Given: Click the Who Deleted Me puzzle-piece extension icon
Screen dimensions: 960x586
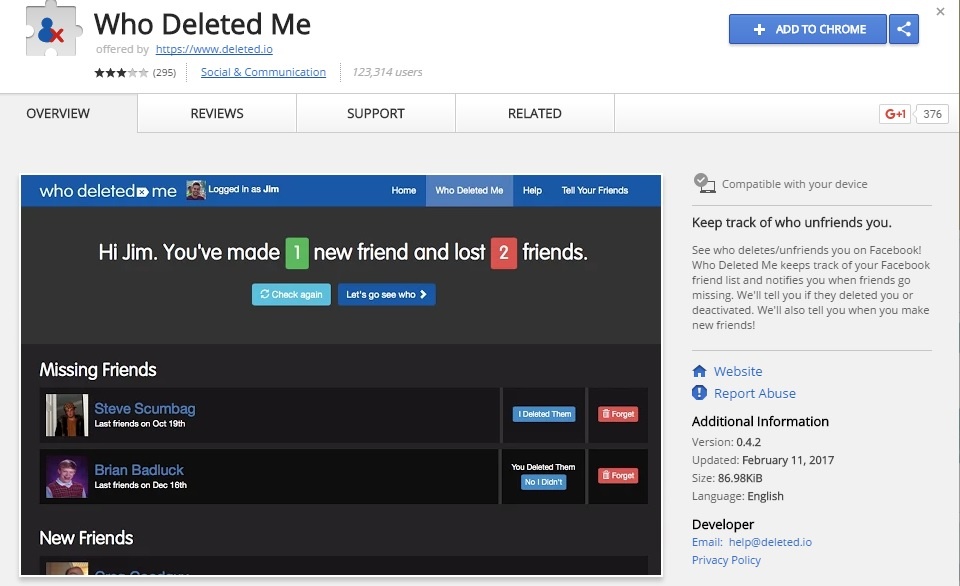Looking at the screenshot, I should point(53,29).
